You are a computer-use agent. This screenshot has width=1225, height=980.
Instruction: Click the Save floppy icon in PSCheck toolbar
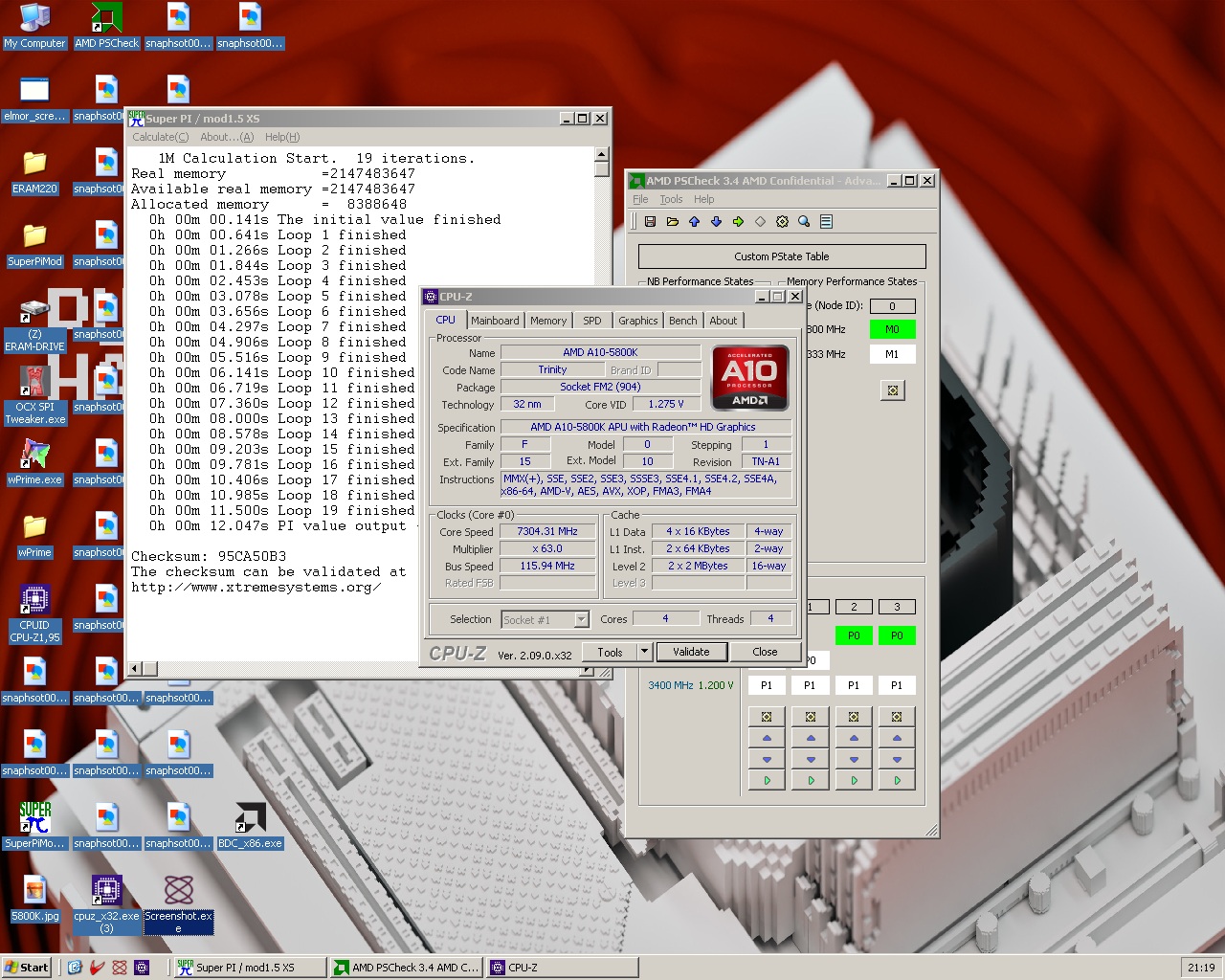point(650,222)
